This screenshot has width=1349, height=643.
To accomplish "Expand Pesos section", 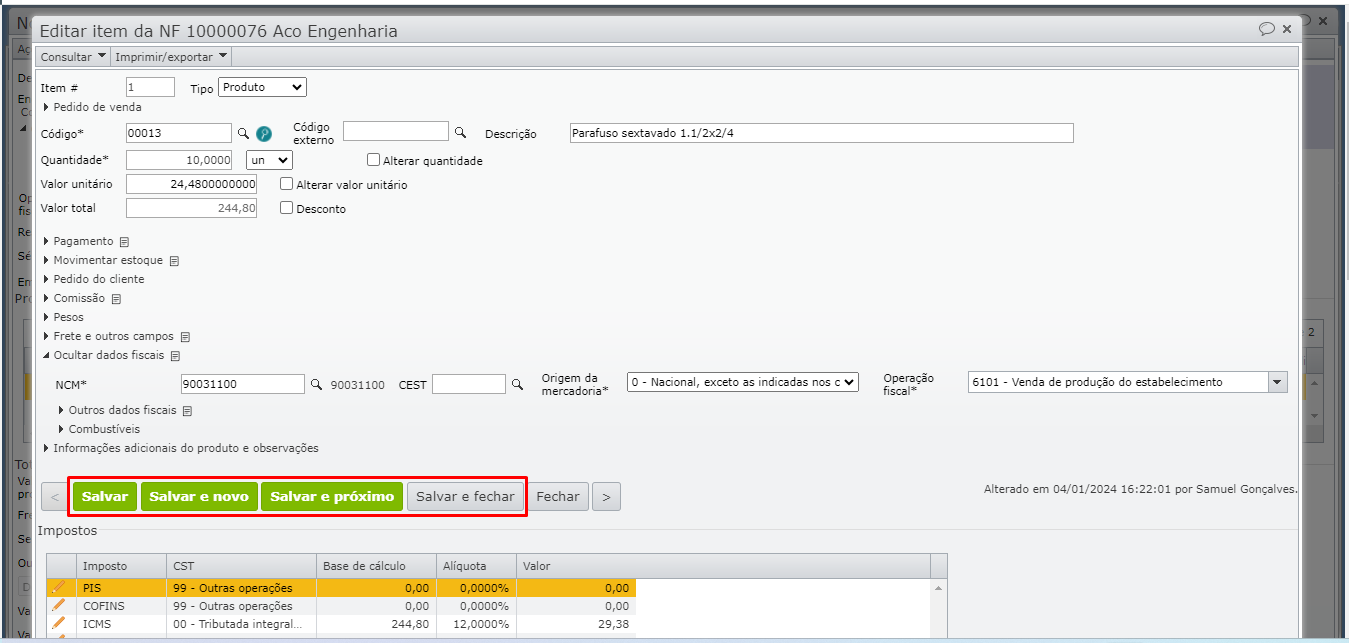I will [63, 318].
